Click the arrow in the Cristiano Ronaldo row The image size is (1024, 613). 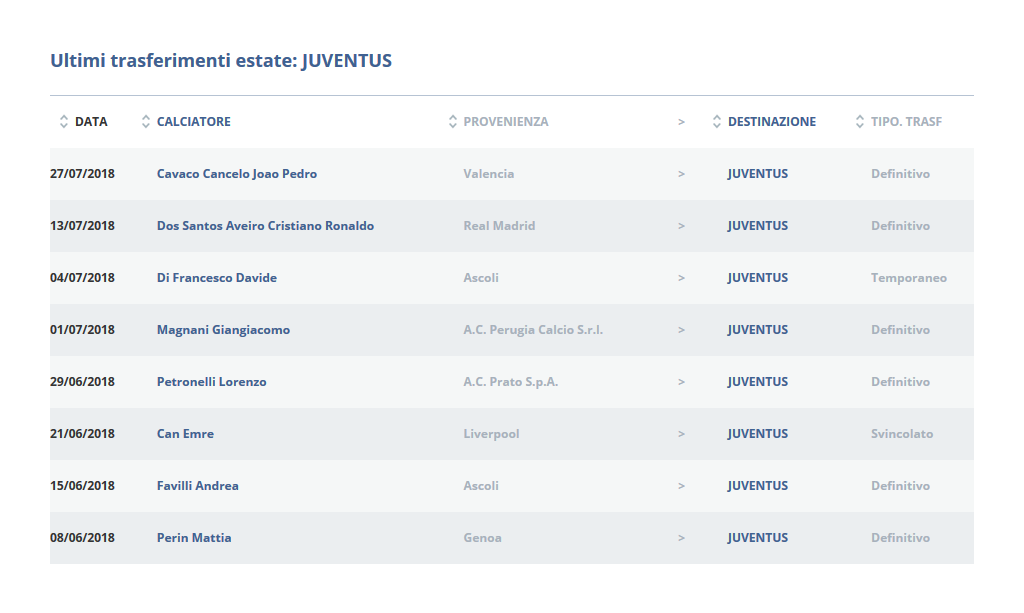click(681, 226)
